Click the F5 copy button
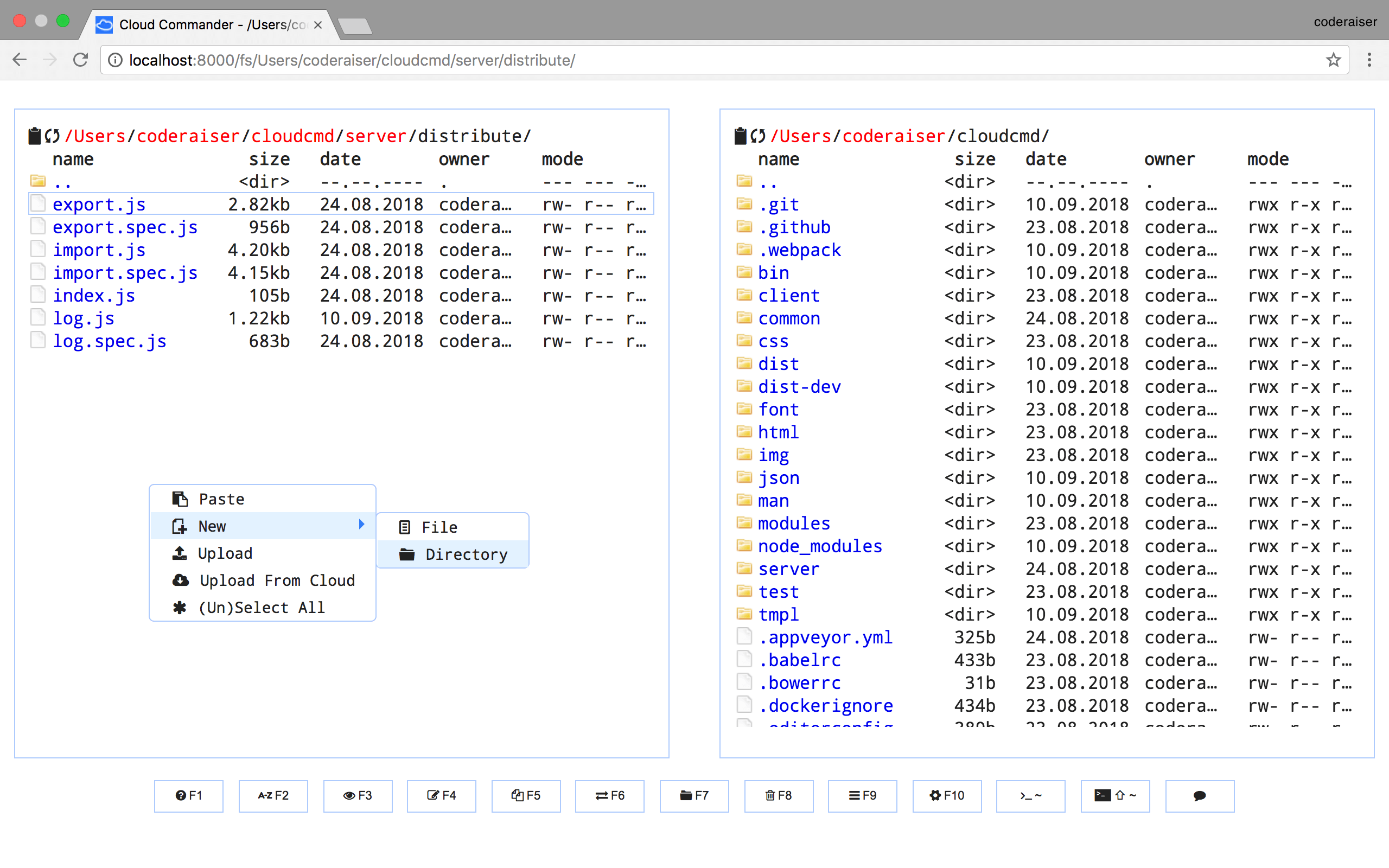Screen dimensions: 1389x868 [x=525, y=795]
